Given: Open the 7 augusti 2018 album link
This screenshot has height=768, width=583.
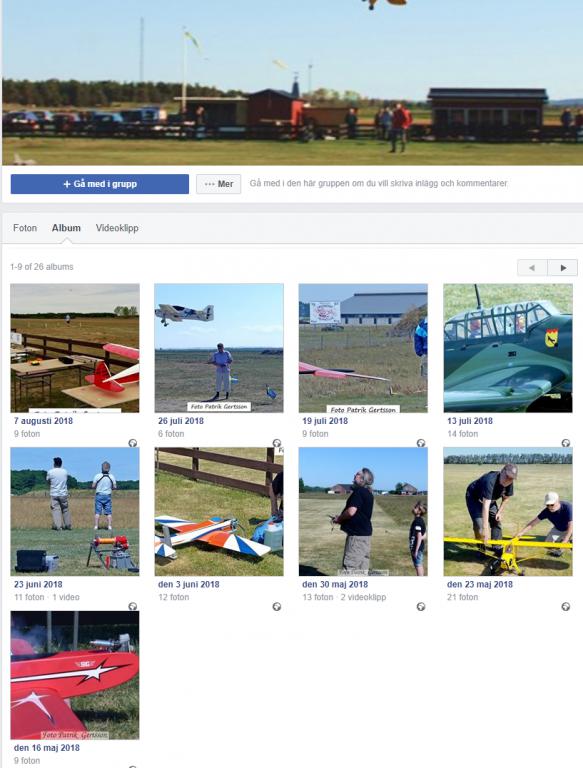Looking at the screenshot, I should coord(43,421).
